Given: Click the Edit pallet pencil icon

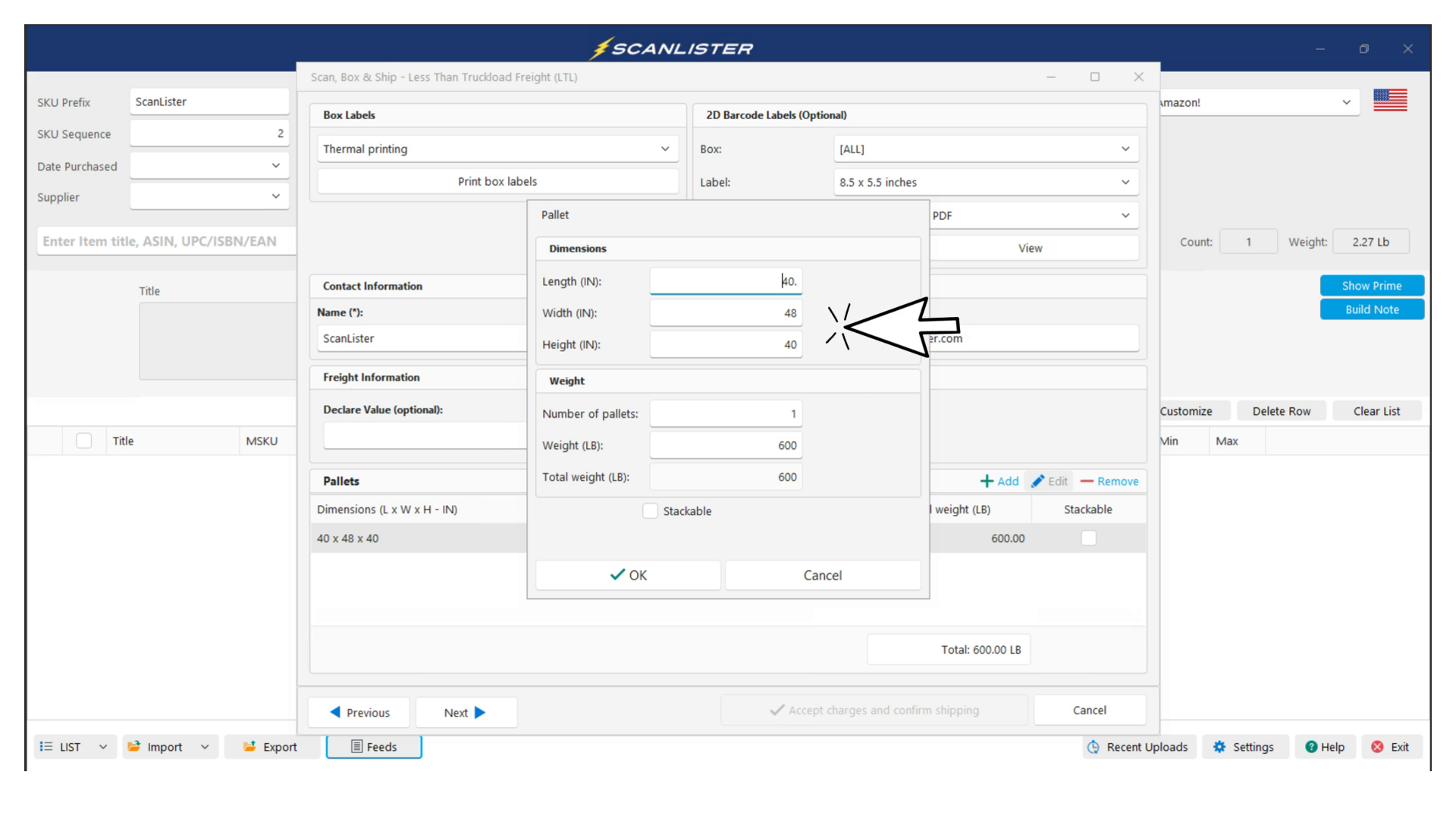Looking at the screenshot, I should point(1037,482).
